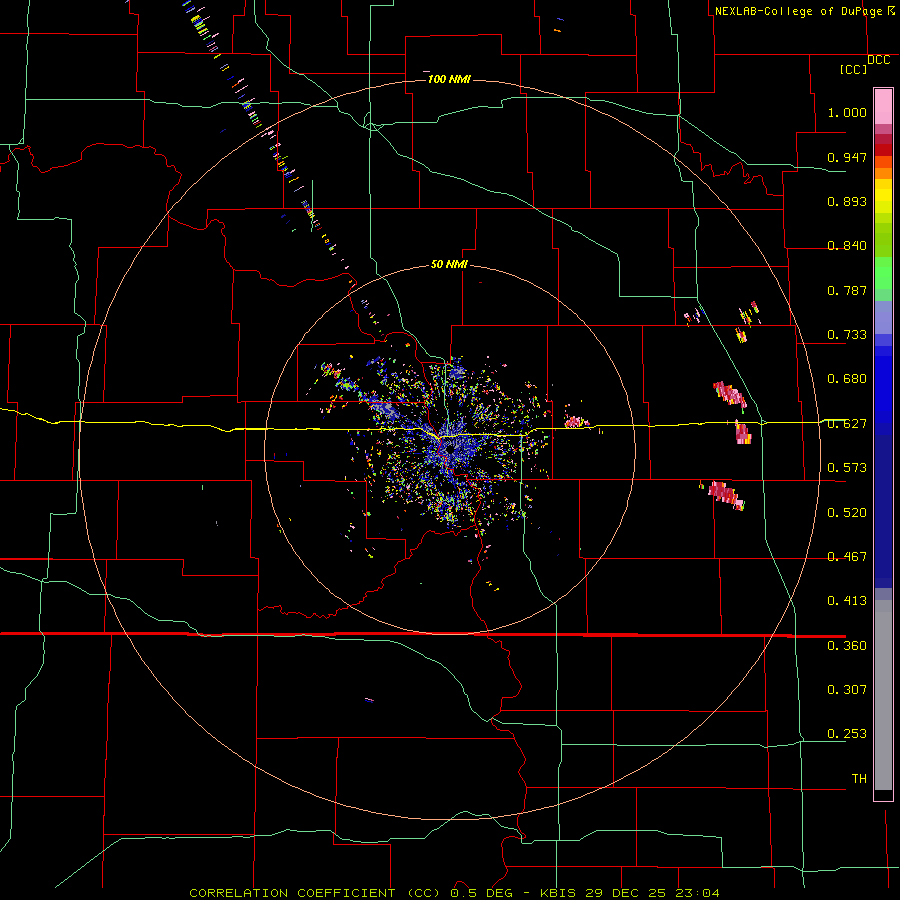
Task: Click the 1.000 value on the color scale
Action: (x=847, y=112)
